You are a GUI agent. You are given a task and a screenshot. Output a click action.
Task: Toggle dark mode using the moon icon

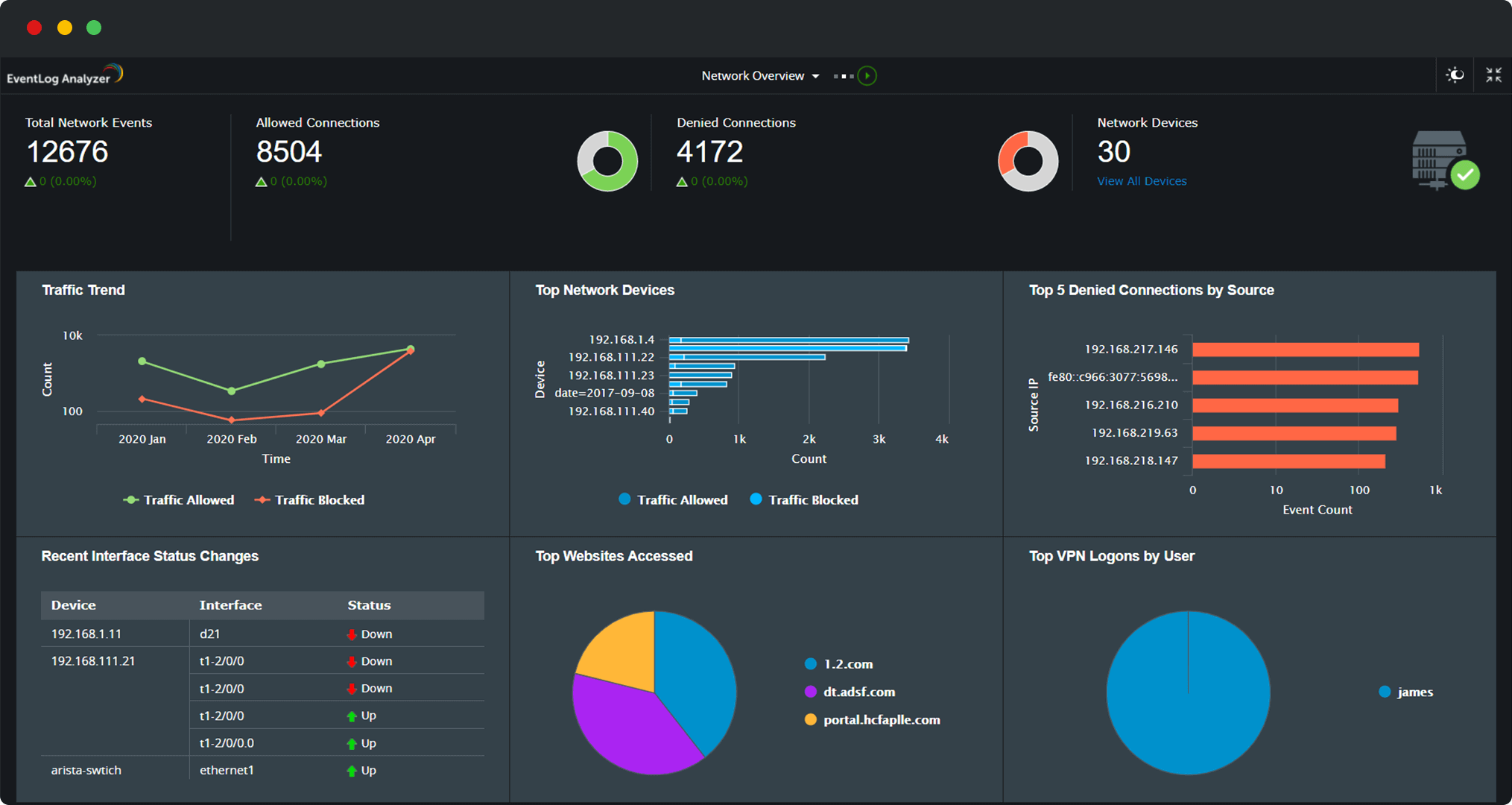pos(1454,75)
